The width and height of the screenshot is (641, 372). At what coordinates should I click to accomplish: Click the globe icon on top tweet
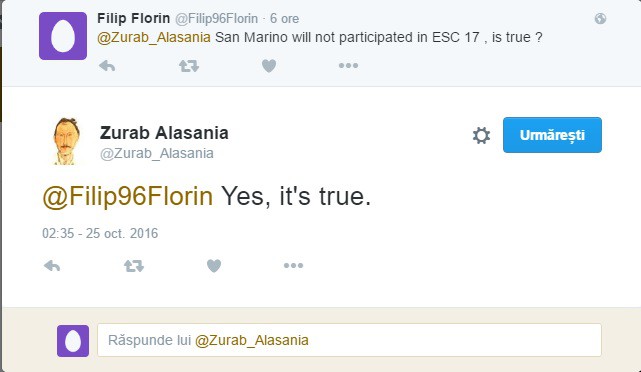coord(600,18)
